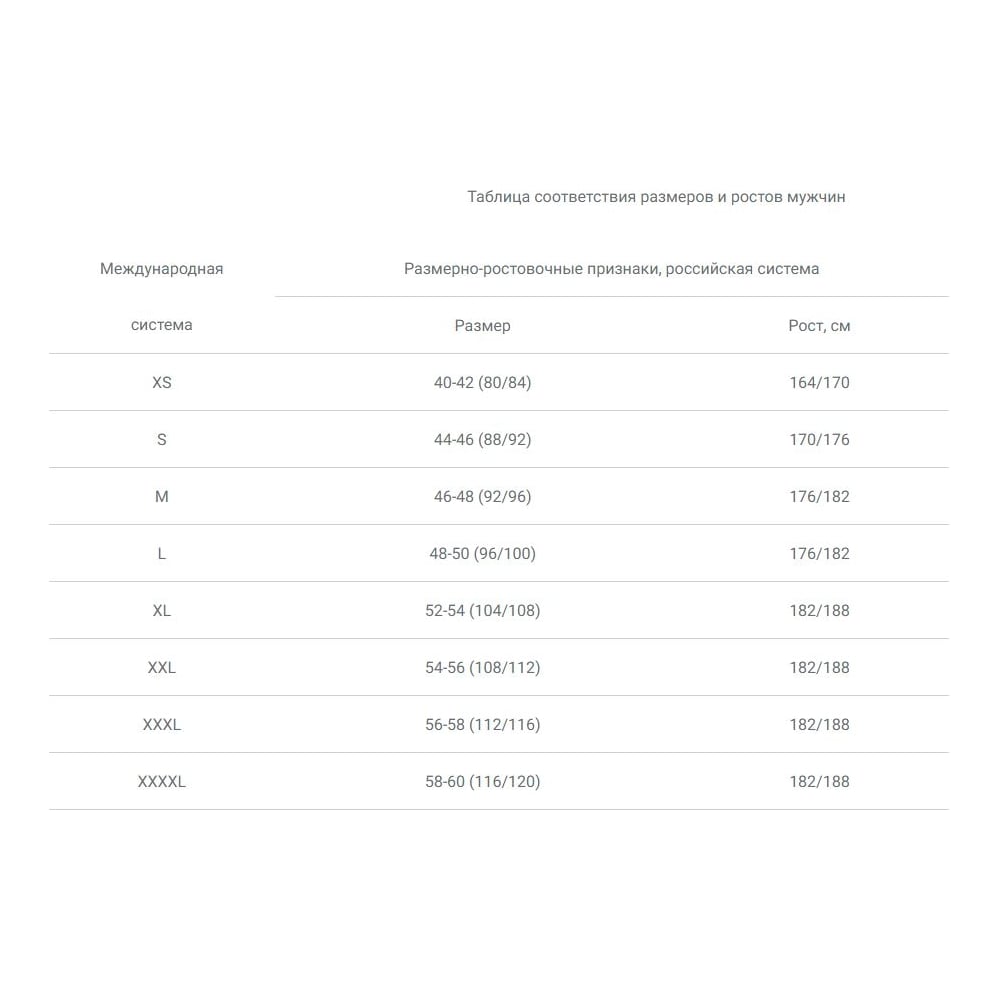Select the M size row label
This screenshot has height=1000, width=1000.
161,497
